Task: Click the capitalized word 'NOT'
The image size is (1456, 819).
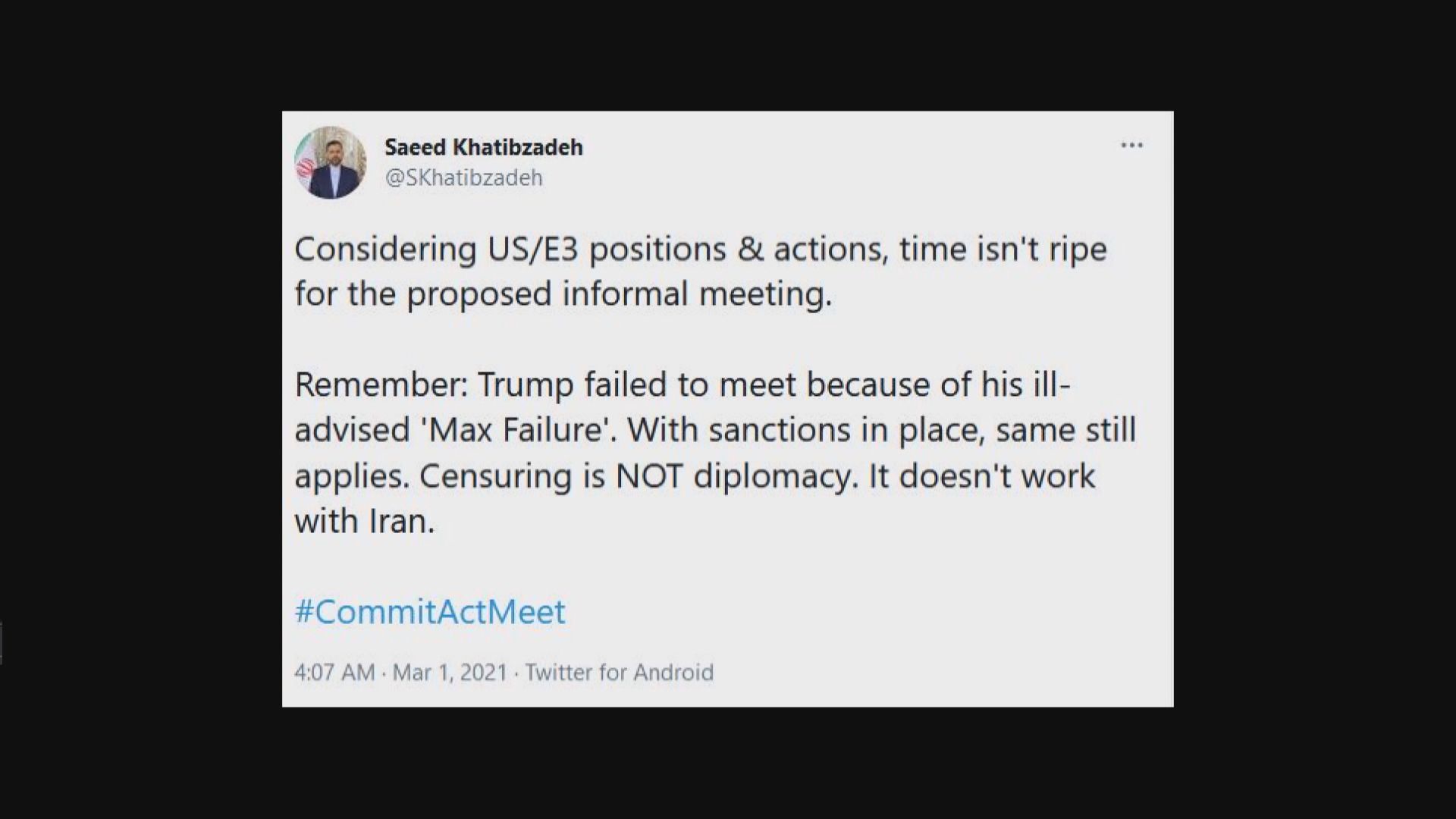Action: click(648, 475)
